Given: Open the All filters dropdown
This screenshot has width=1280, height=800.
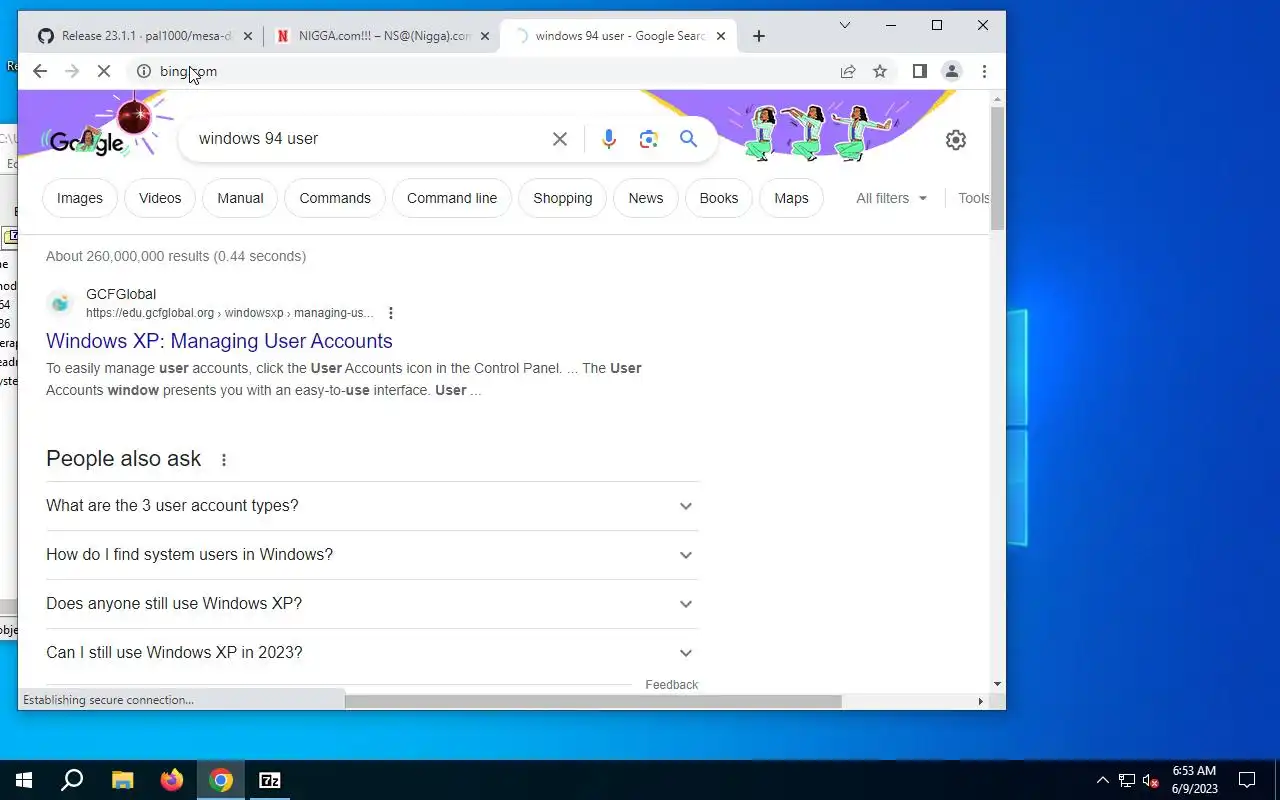Looking at the screenshot, I should 892,198.
